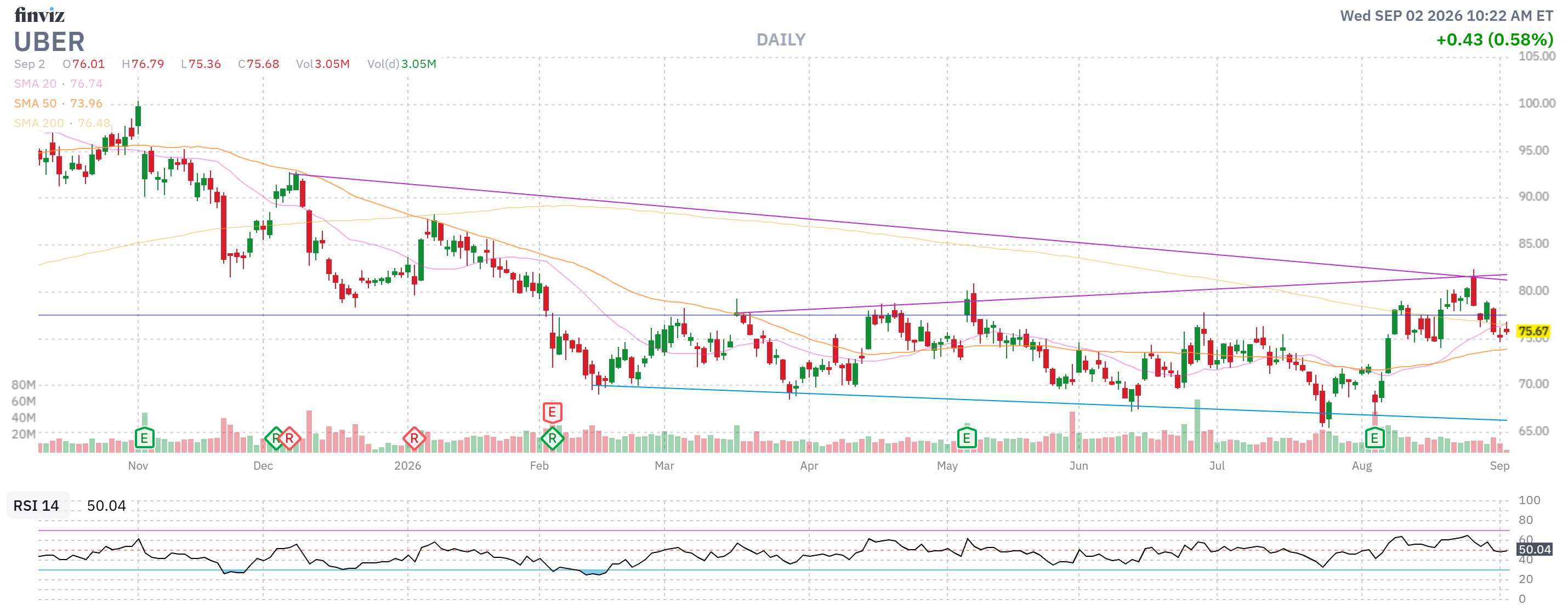Click the SMA 50 legend entry

pos(59,104)
